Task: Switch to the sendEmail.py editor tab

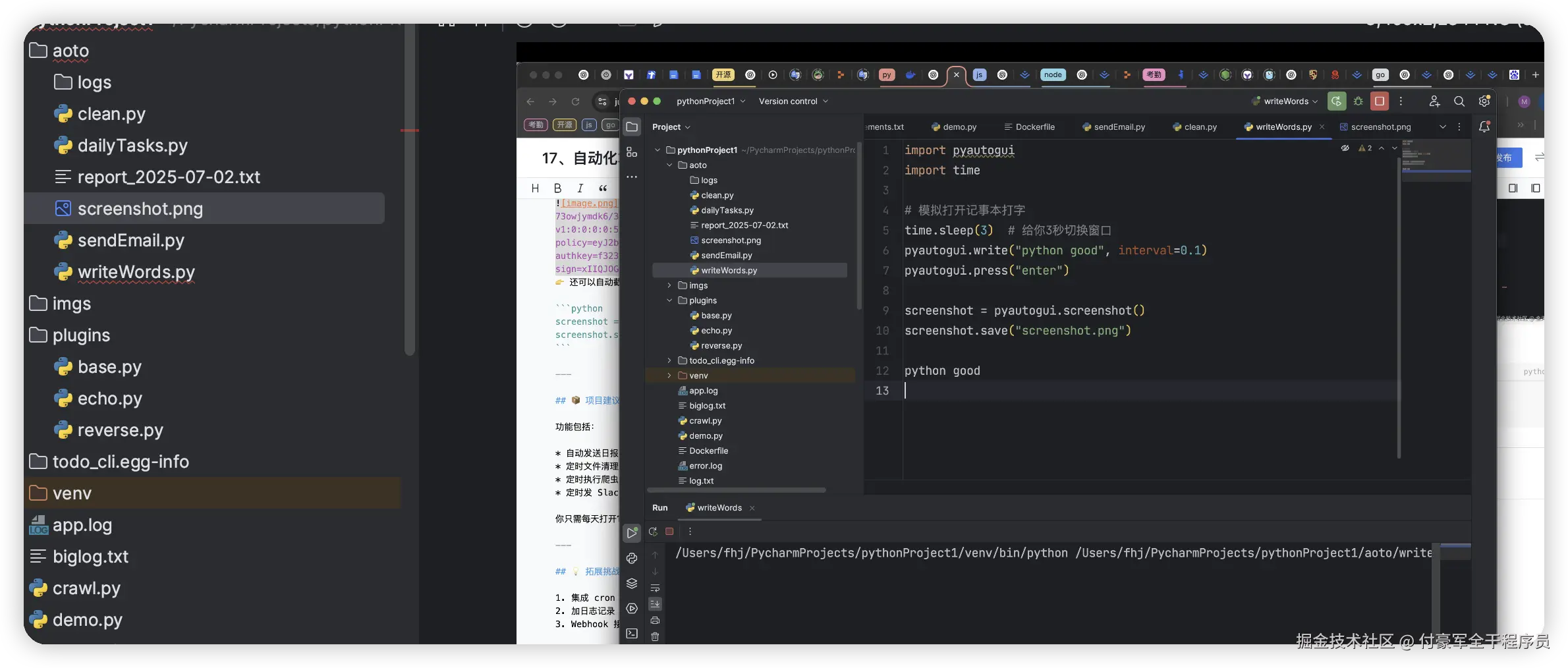Action: 1114,126
